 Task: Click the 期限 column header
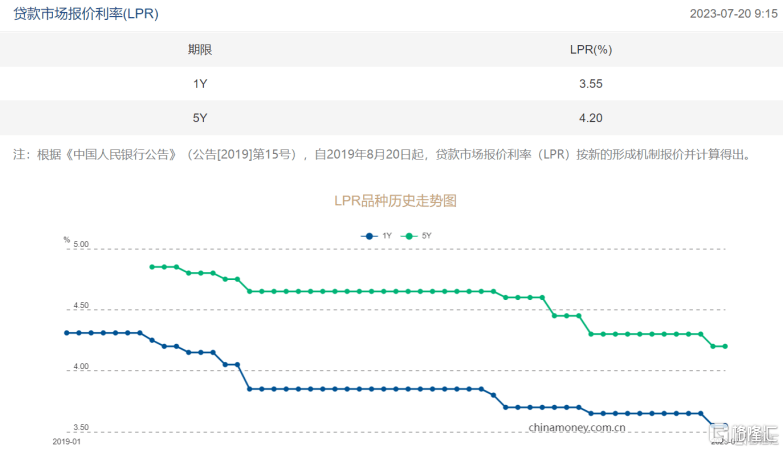(x=200, y=49)
